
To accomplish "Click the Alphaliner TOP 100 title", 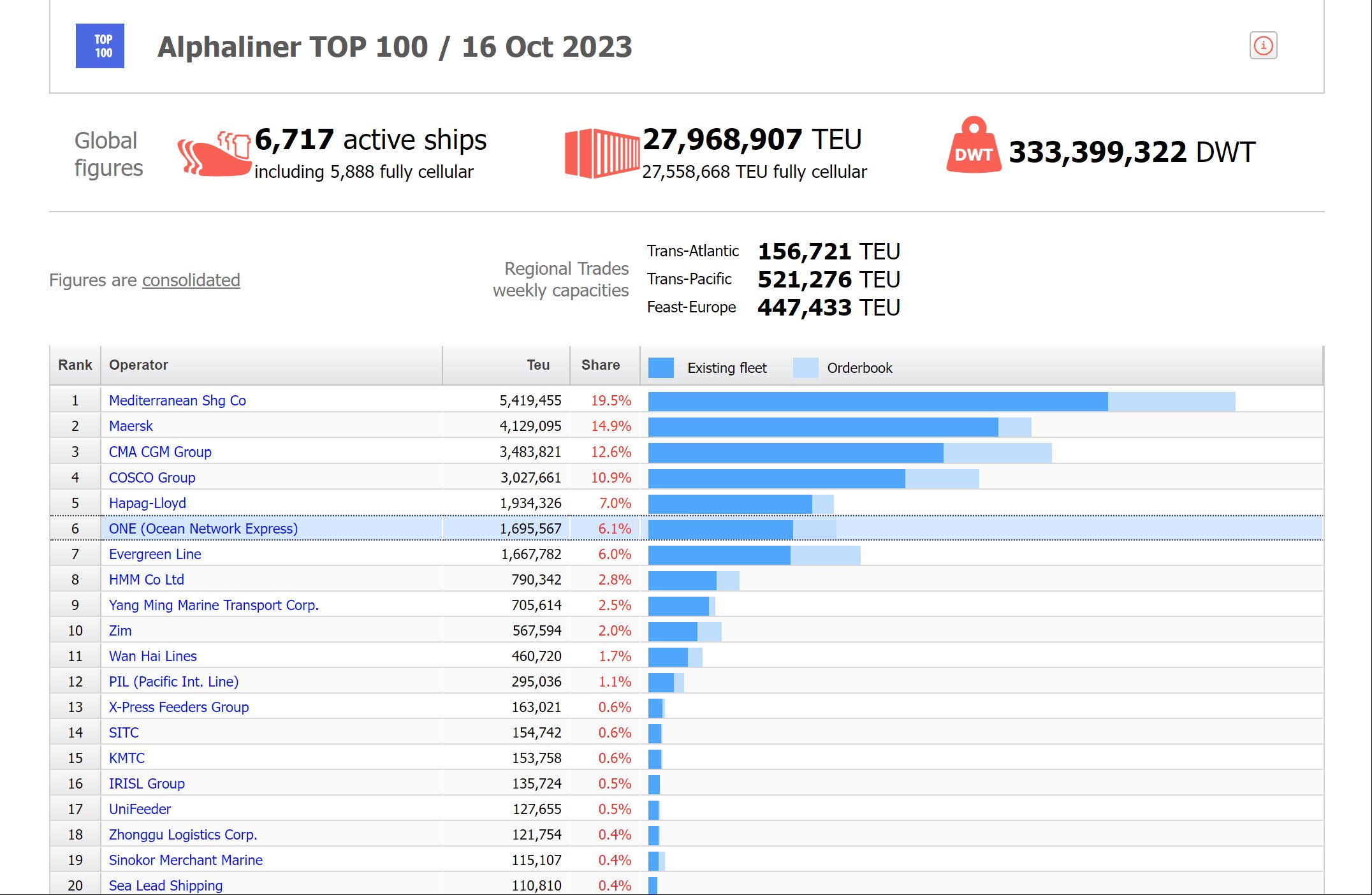I will (395, 47).
